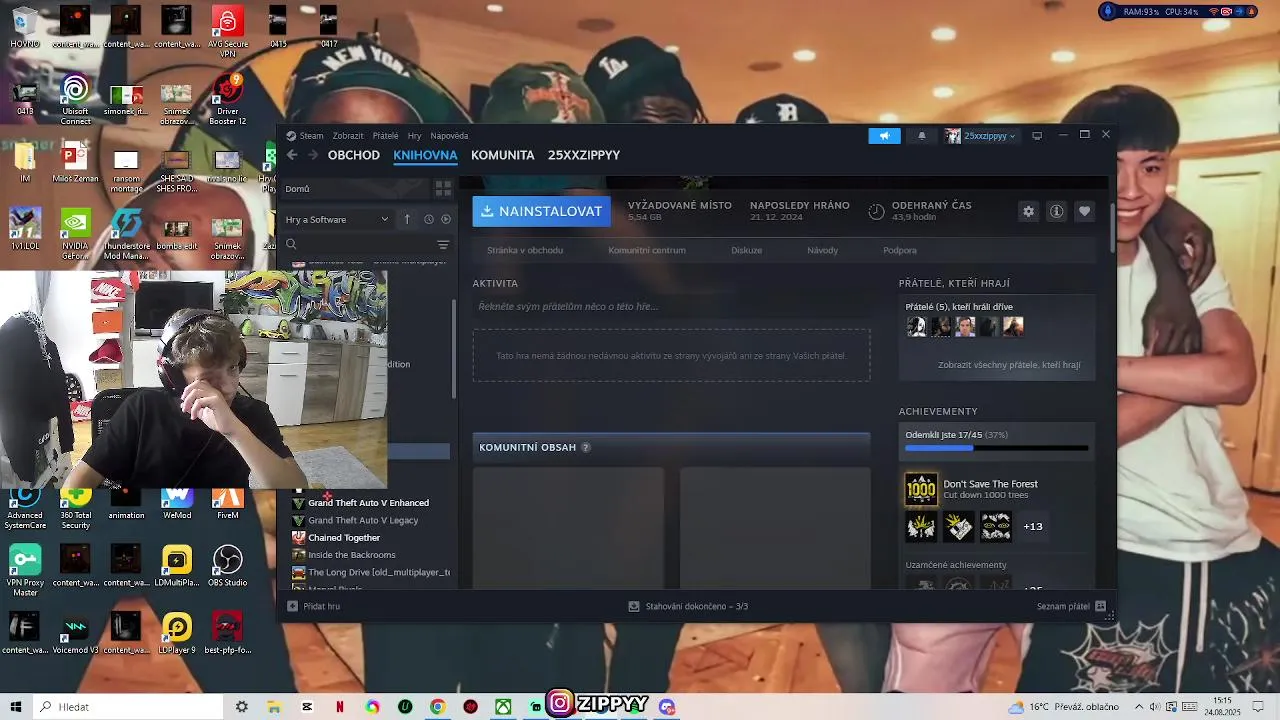
Task: Switch library to grid collections view icon
Action: (x=443, y=188)
